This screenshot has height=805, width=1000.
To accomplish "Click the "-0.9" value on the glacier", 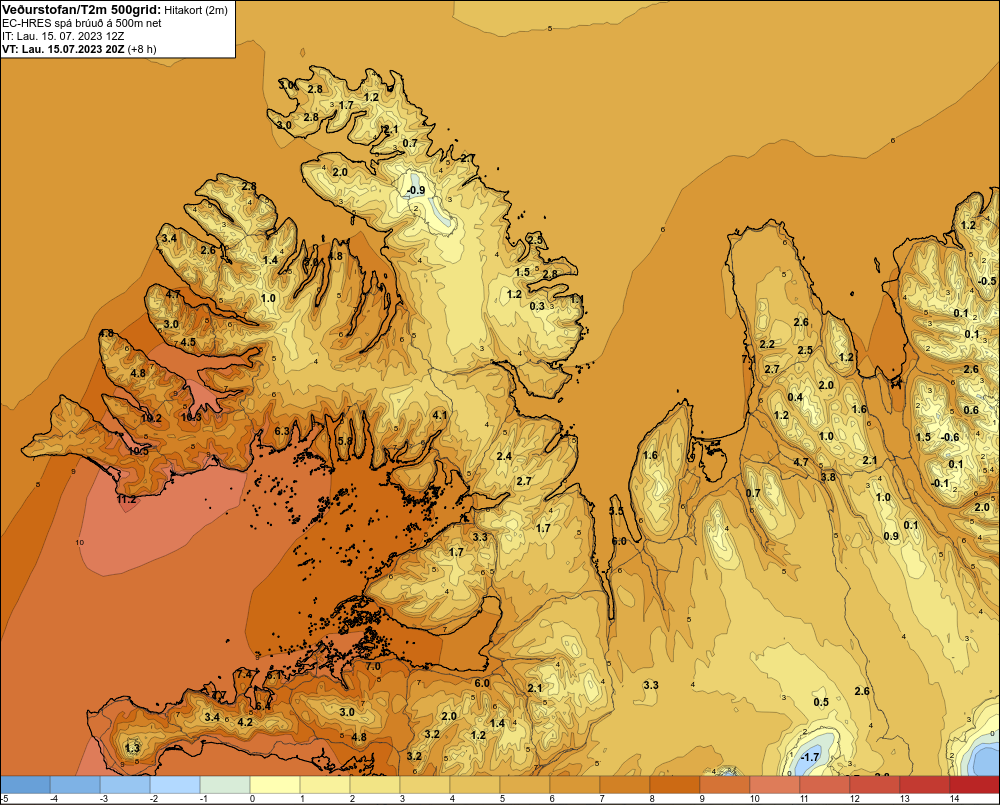I will pos(416,190).
